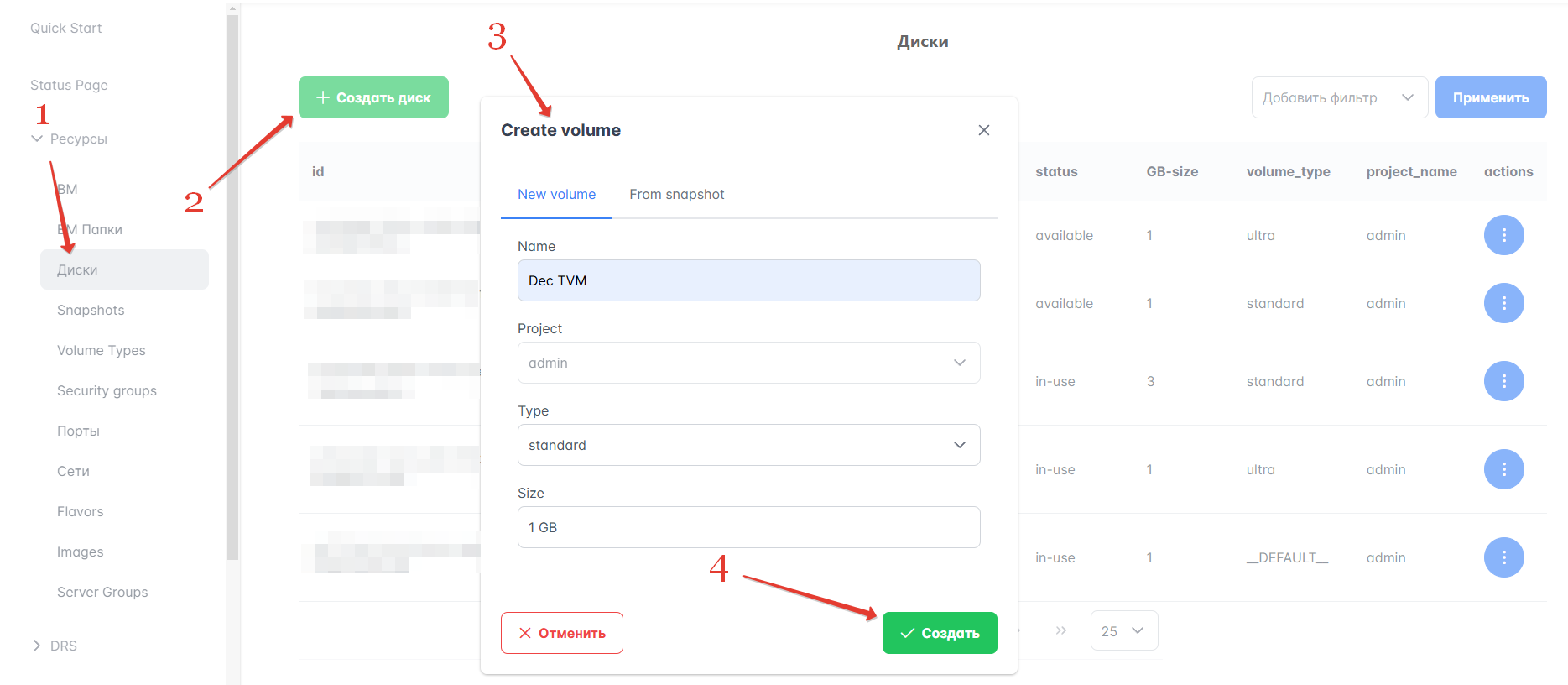Open actions menu for __DEFAULT__ volume

[1503, 557]
